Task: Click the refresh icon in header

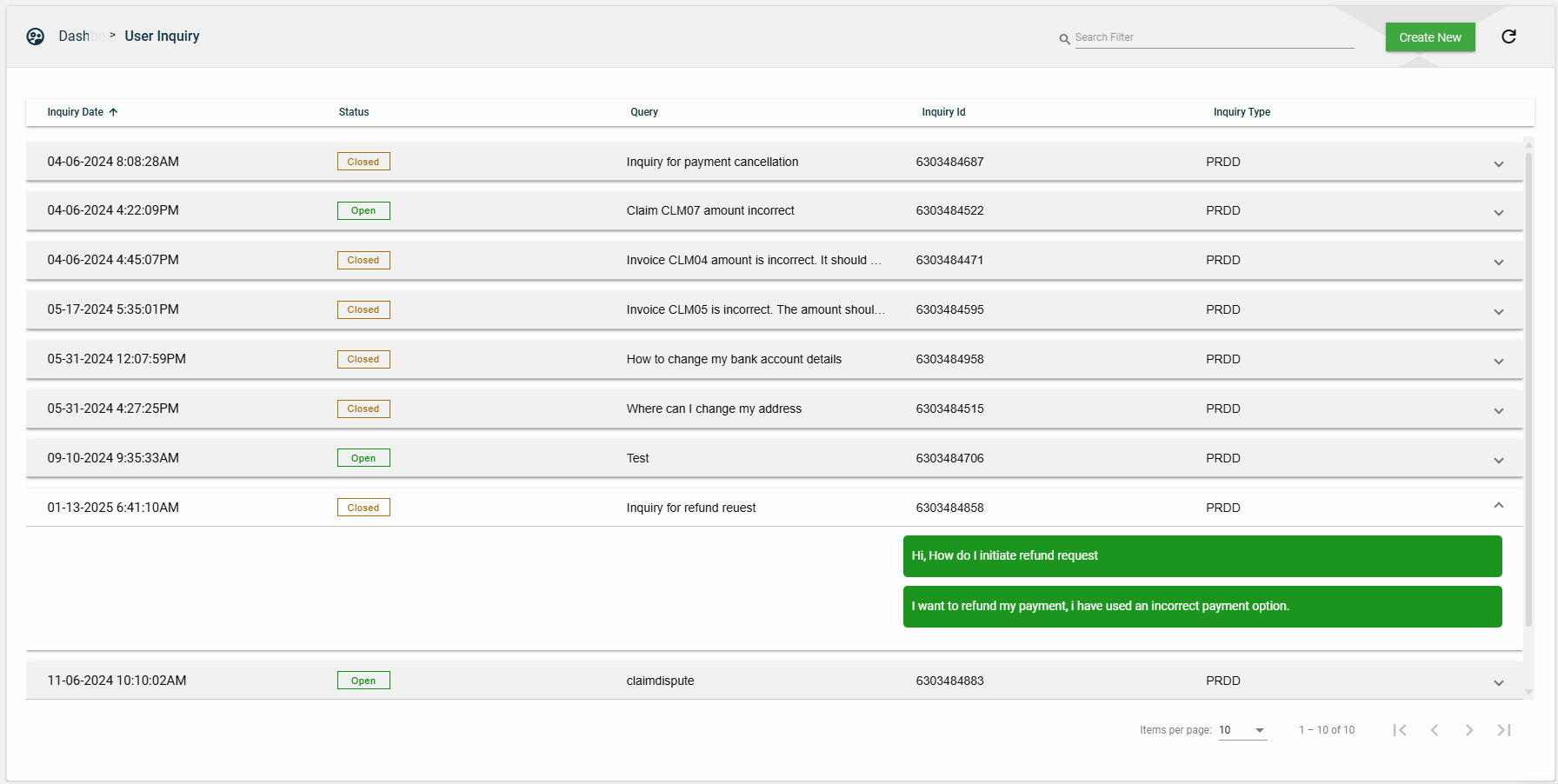Action: [x=1508, y=37]
